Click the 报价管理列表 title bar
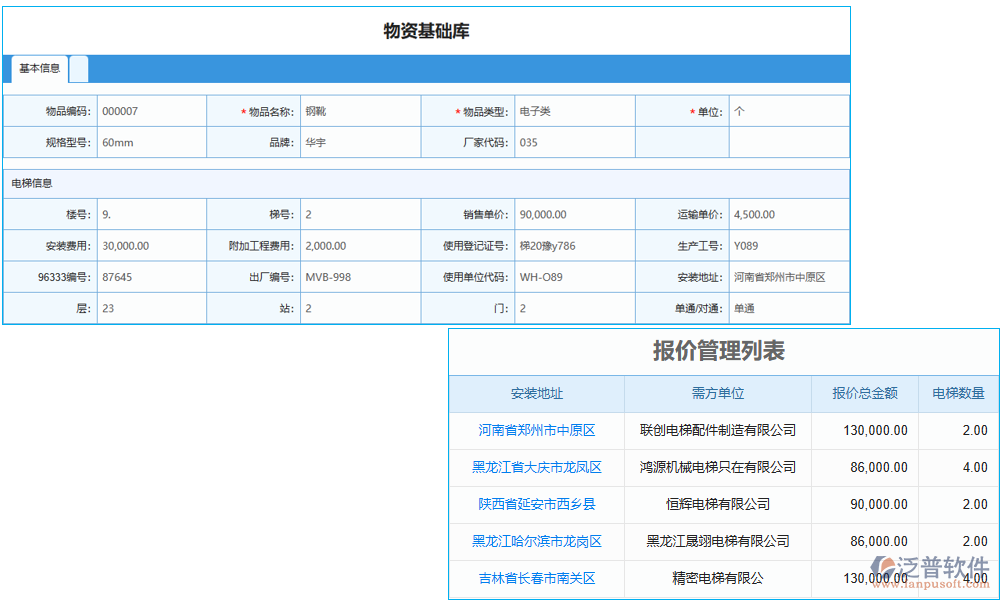This screenshot has width=1000, height=600. 724,352
